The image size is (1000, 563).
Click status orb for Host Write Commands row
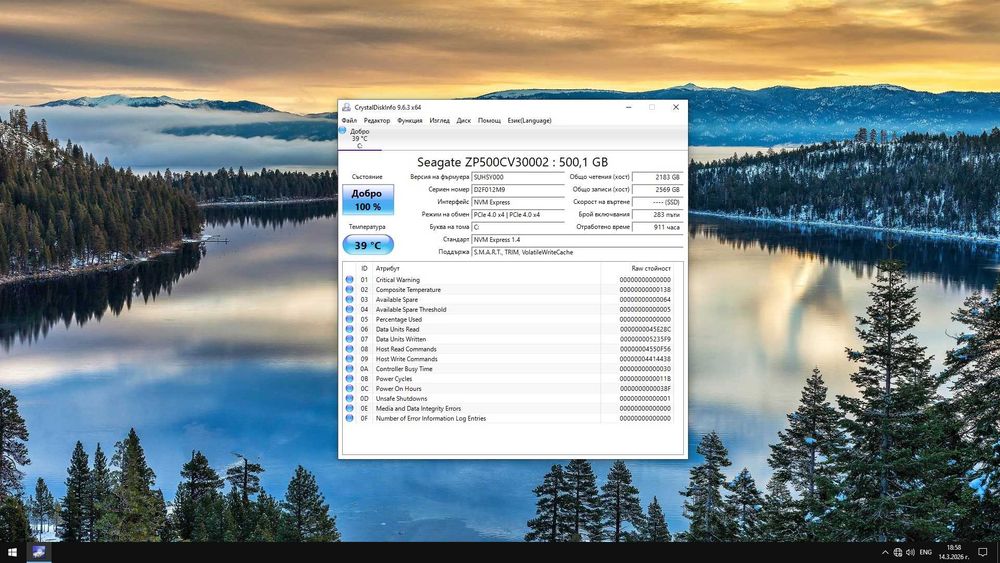tap(349, 358)
